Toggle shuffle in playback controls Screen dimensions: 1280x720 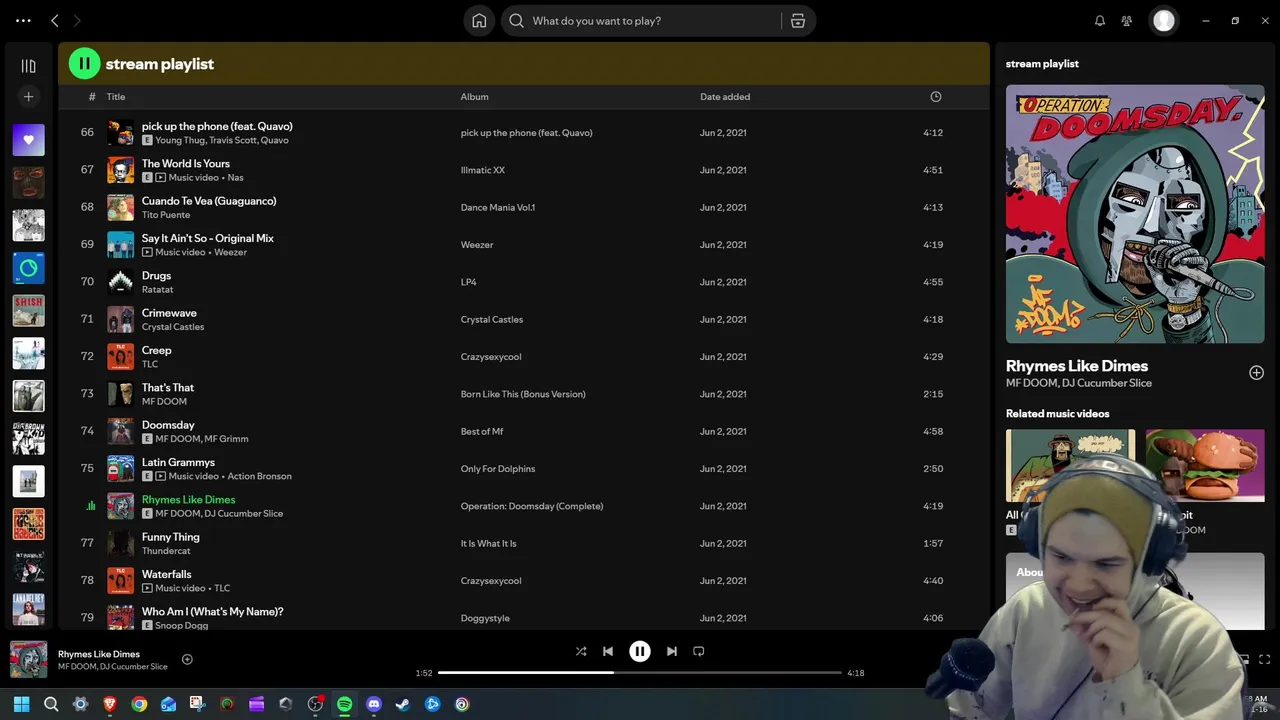click(581, 651)
